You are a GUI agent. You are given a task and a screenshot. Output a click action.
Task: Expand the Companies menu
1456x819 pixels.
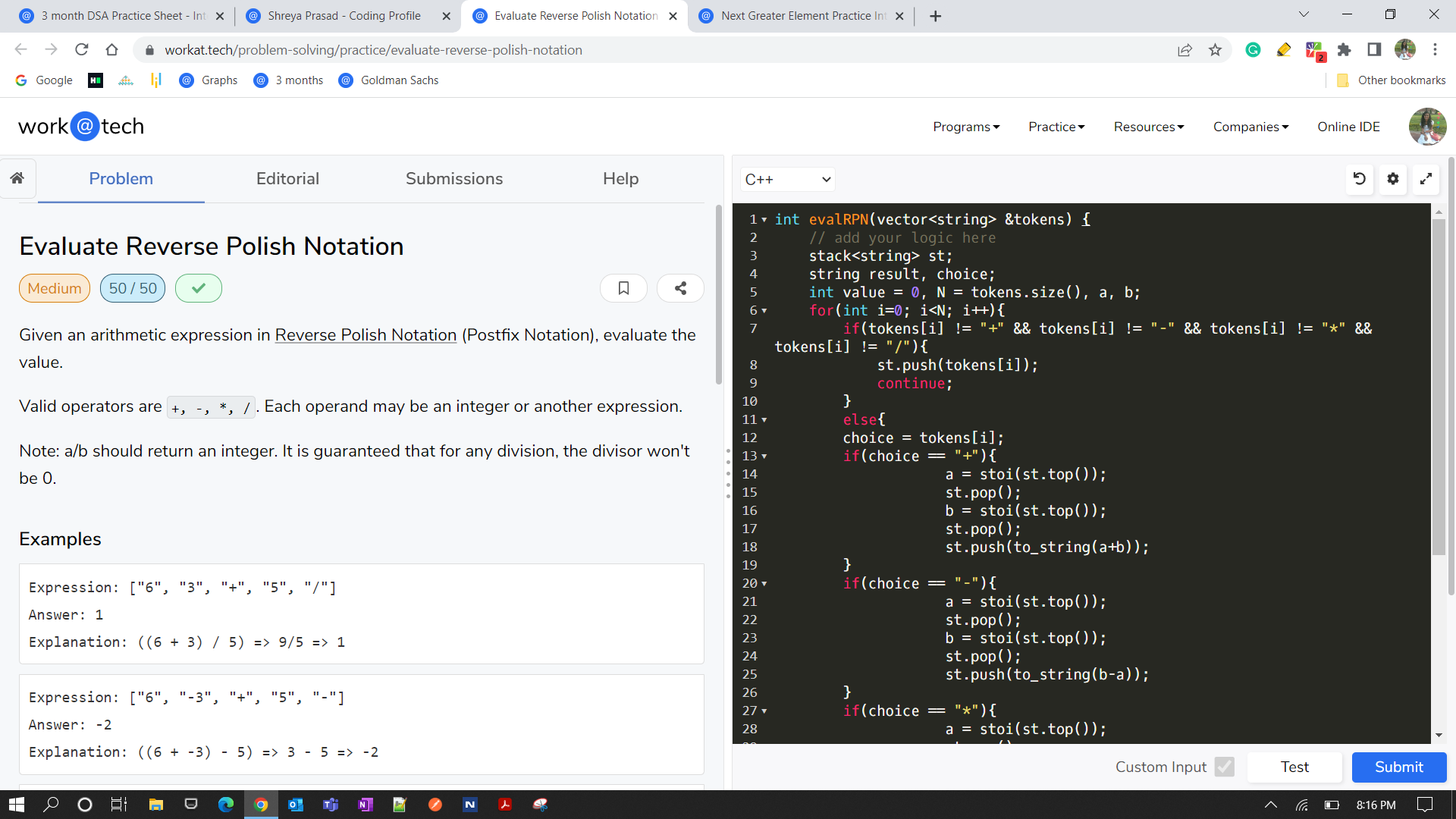tap(1250, 127)
